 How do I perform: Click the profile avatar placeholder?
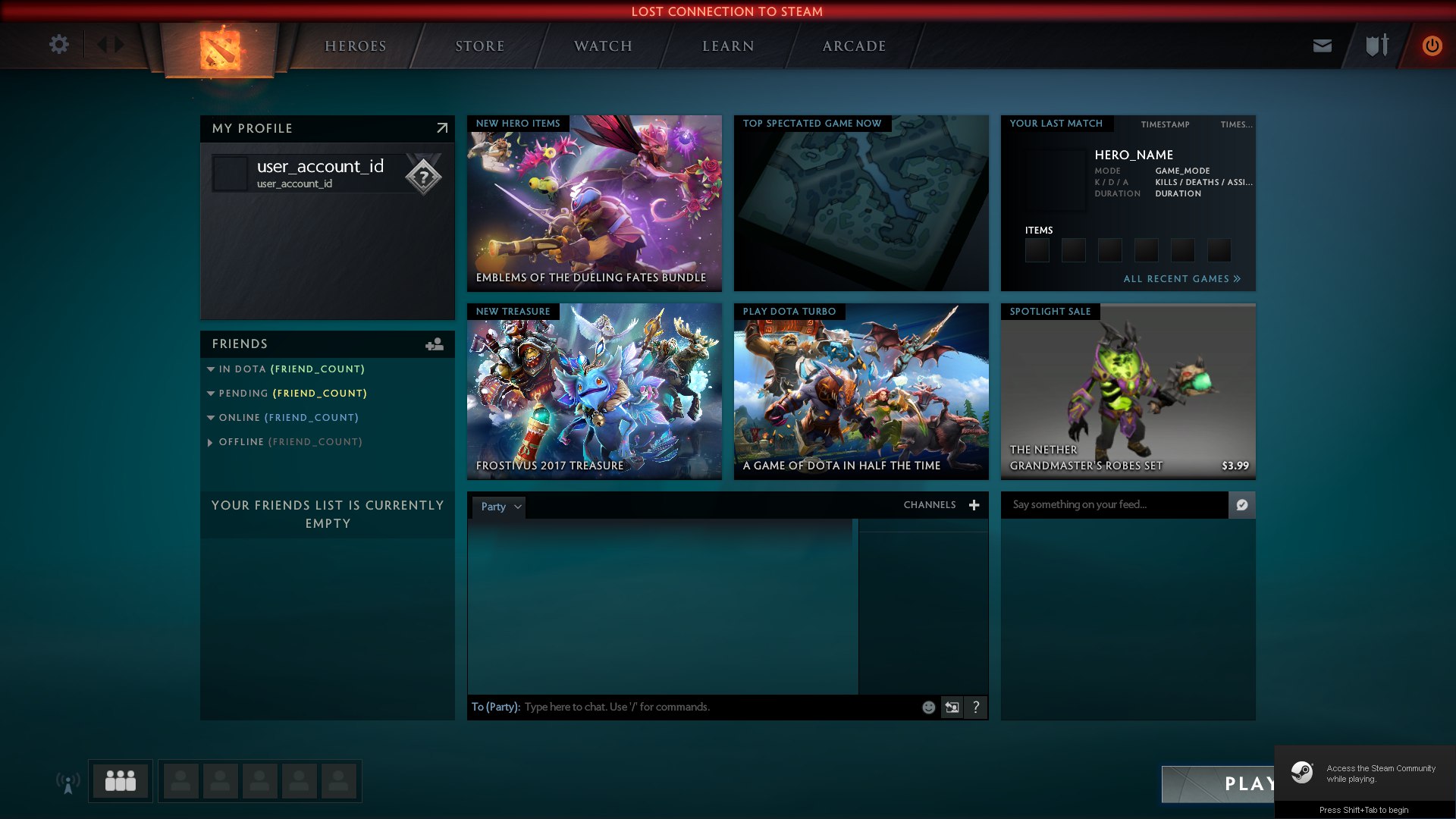(230, 174)
